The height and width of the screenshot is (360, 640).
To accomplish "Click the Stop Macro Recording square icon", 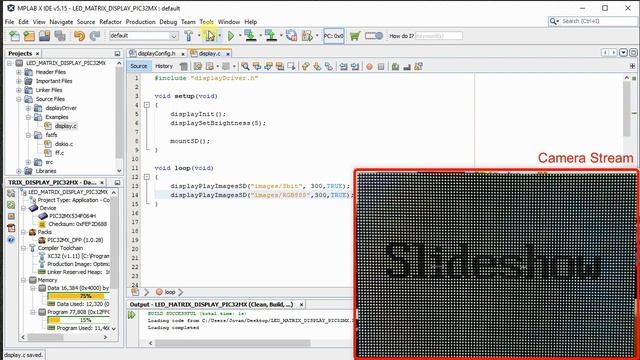I will (x=381, y=67).
